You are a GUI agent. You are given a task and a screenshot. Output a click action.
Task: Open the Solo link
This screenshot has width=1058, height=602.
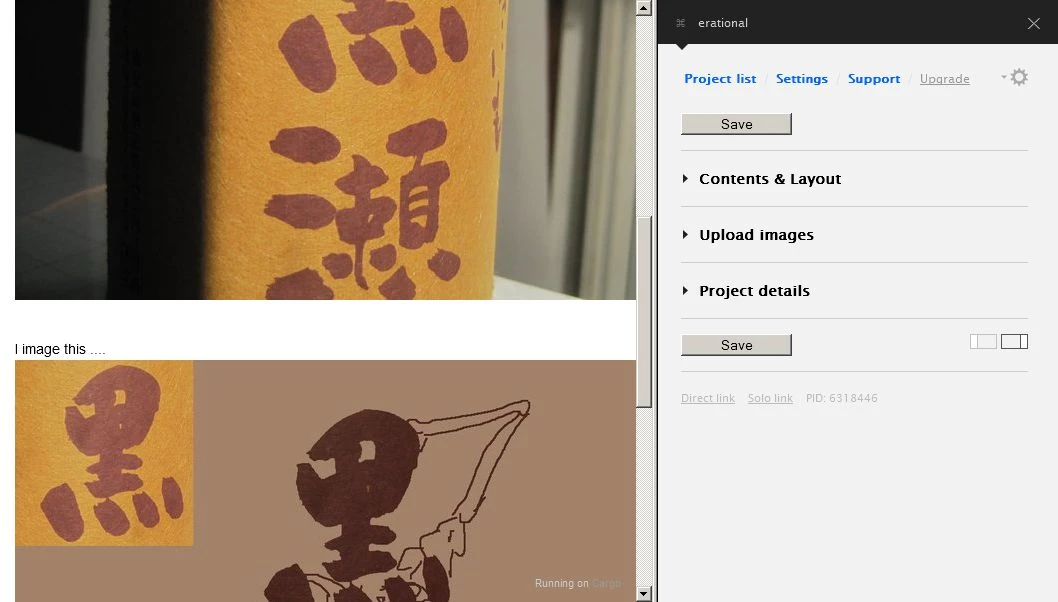coord(770,398)
